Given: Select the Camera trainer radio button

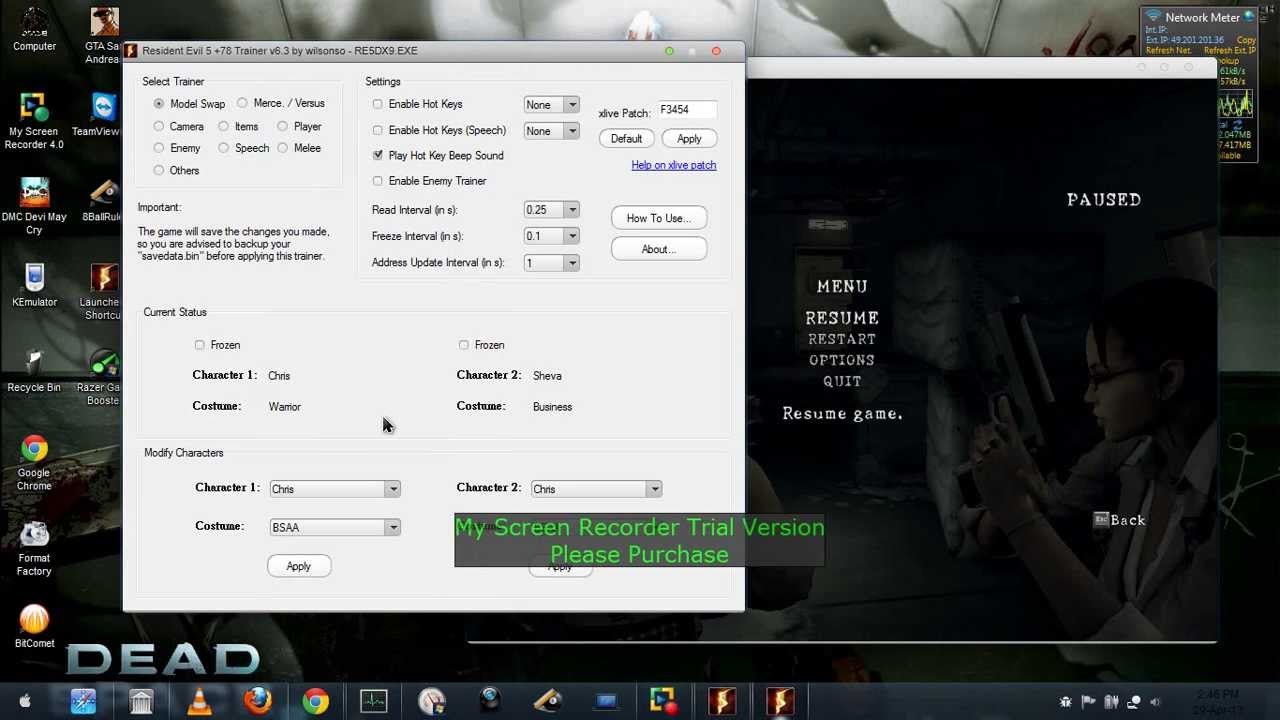Looking at the screenshot, I should click(159, 127).
